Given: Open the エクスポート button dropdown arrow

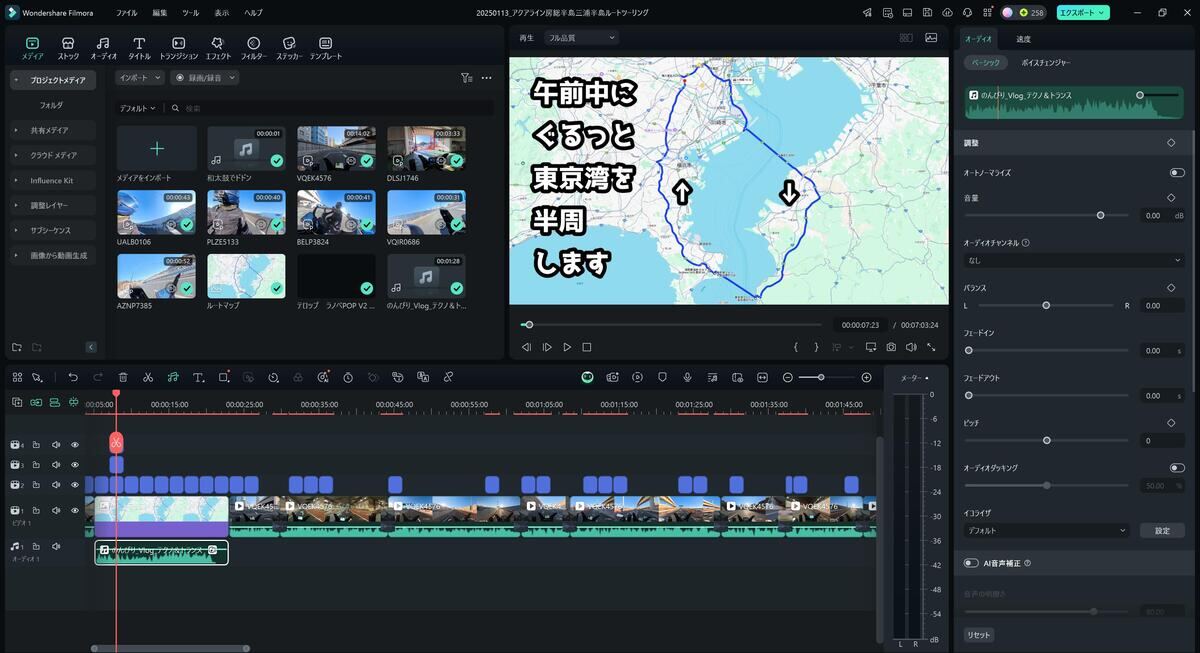Looking at the screenshot, I should pyautogui.click(x=1102, y=13).
